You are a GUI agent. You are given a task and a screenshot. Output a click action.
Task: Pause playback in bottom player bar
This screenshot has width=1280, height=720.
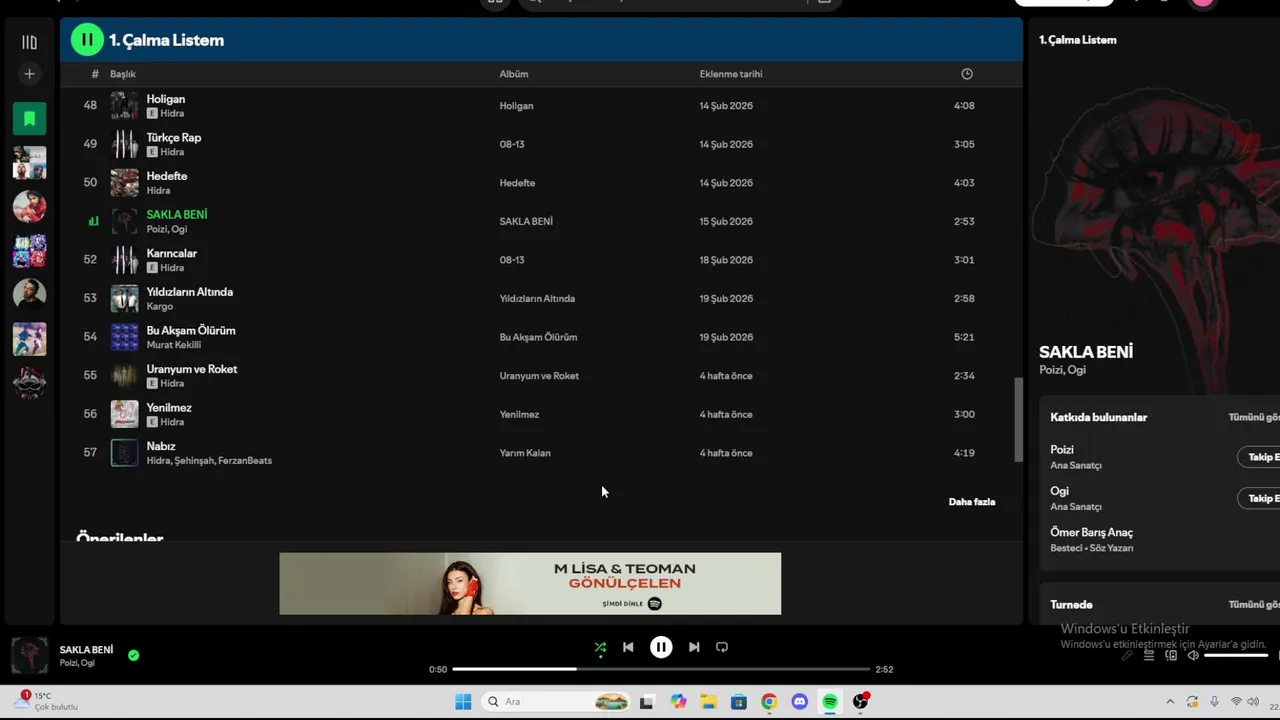tap(661, 647)
